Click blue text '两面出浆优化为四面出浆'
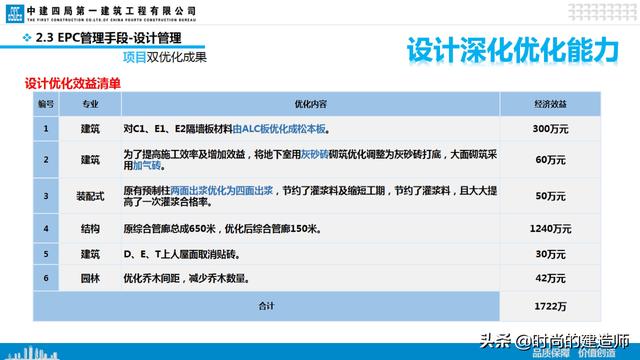Image resolution: width=640 pixels, height=360 pixels. tap(222, 191)
